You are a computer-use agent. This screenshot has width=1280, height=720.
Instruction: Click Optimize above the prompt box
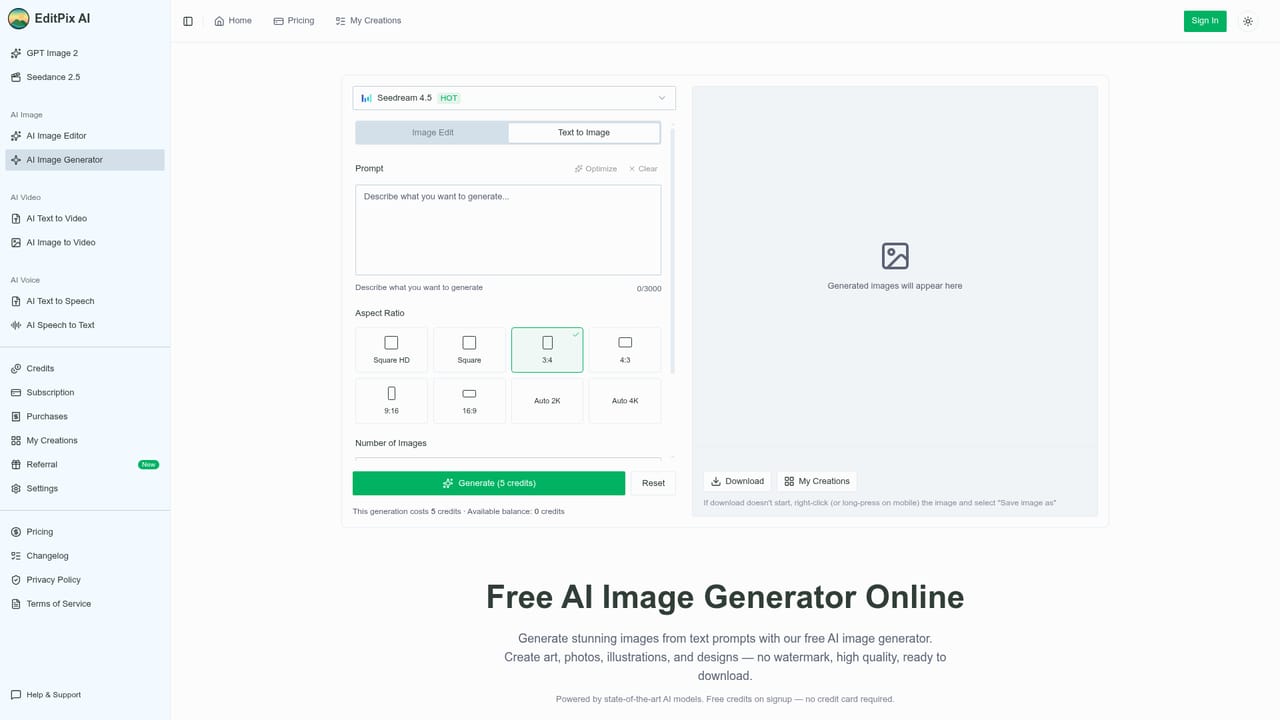pos(596,169)
